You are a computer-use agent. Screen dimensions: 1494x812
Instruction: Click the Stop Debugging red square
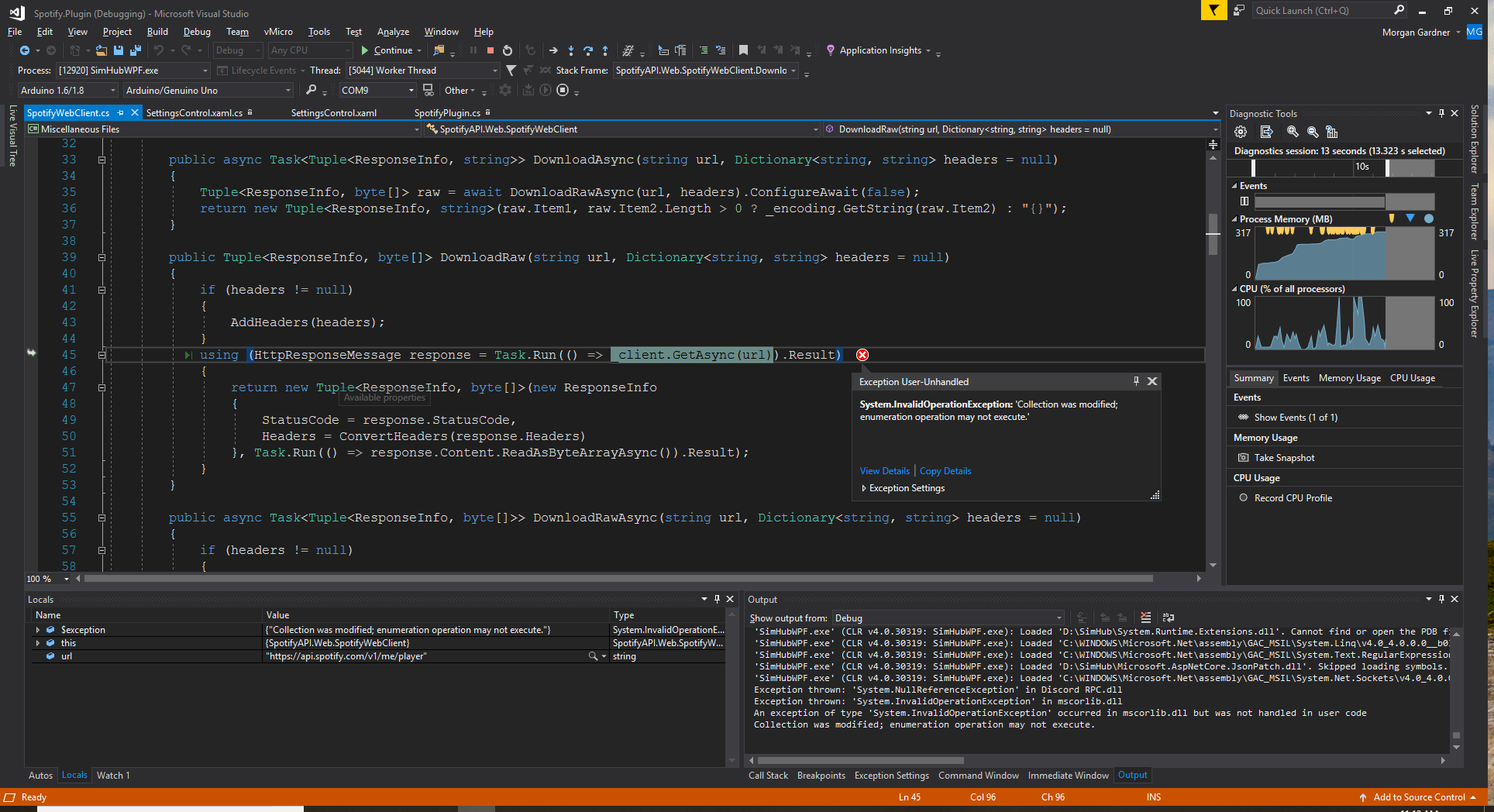pyautogui.click(x=490, y=50)
